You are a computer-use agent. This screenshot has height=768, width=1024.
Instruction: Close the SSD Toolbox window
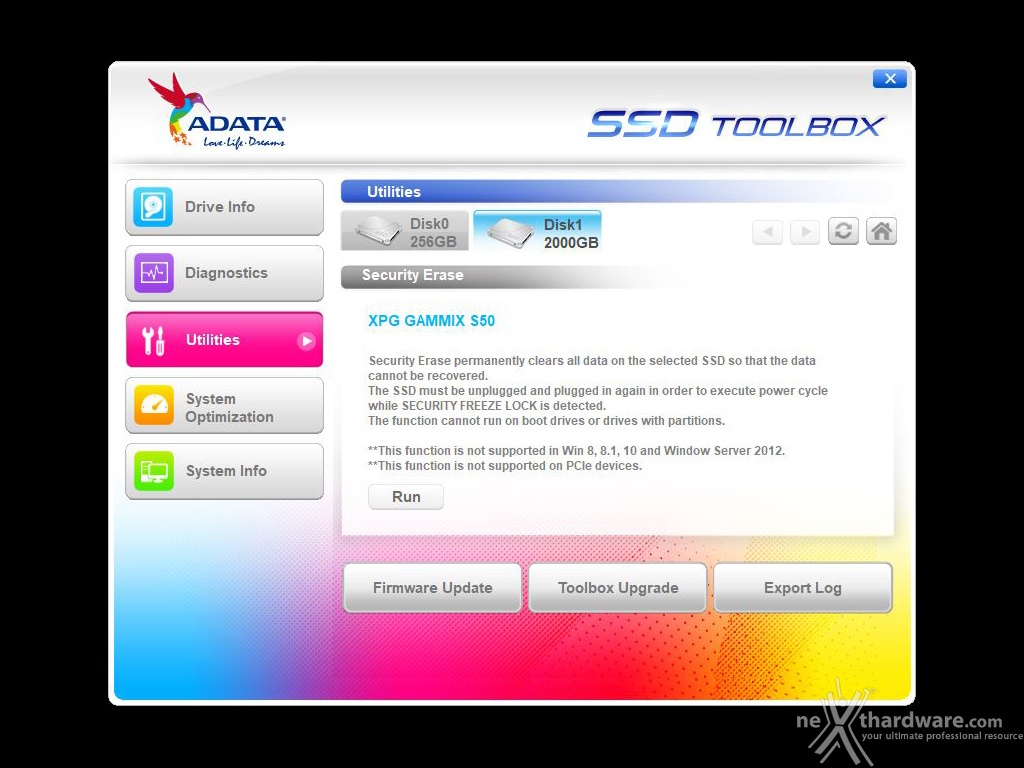click(x=889, y=79)
